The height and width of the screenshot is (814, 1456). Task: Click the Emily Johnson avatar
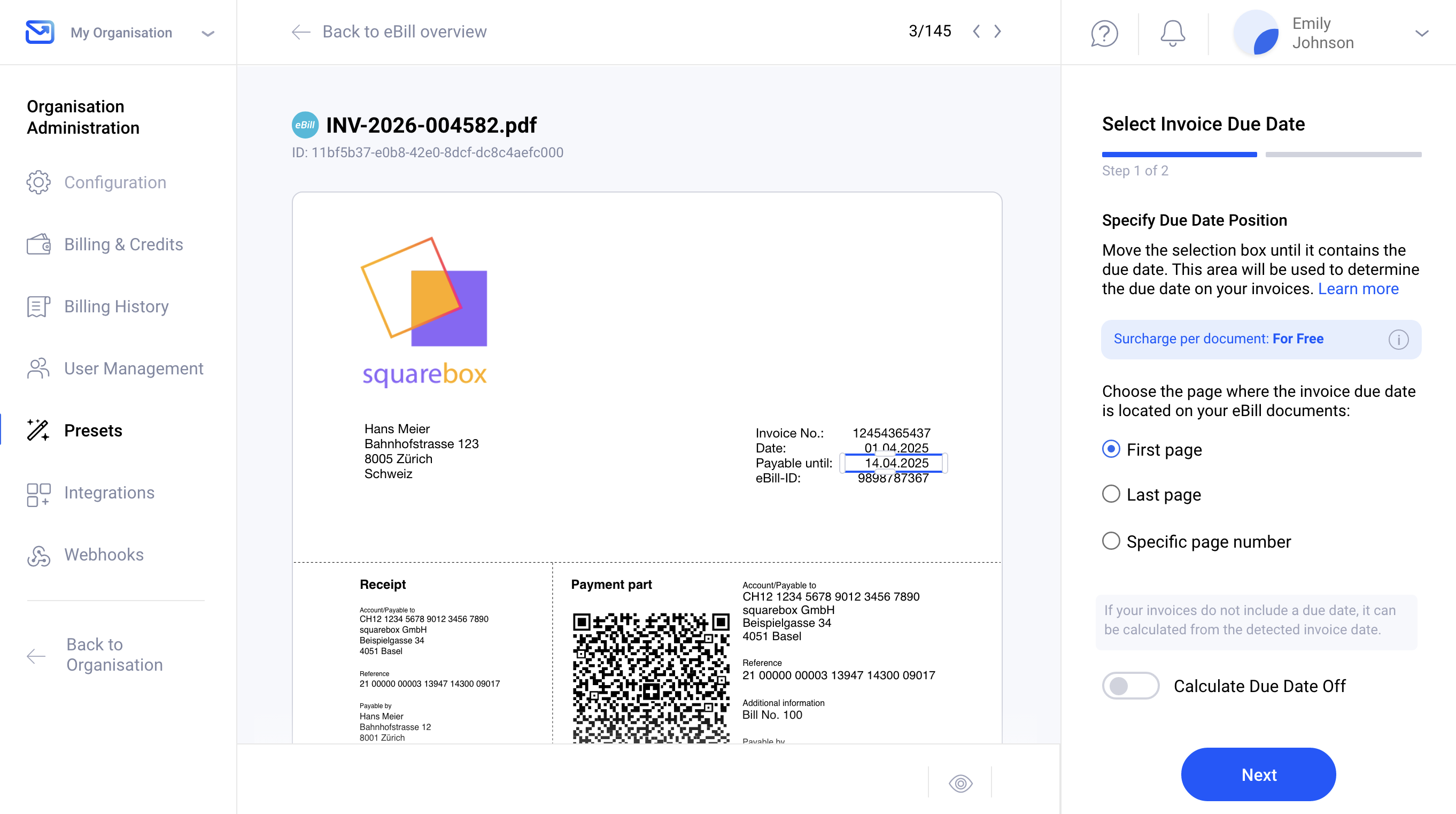(x=1256, y=33)
